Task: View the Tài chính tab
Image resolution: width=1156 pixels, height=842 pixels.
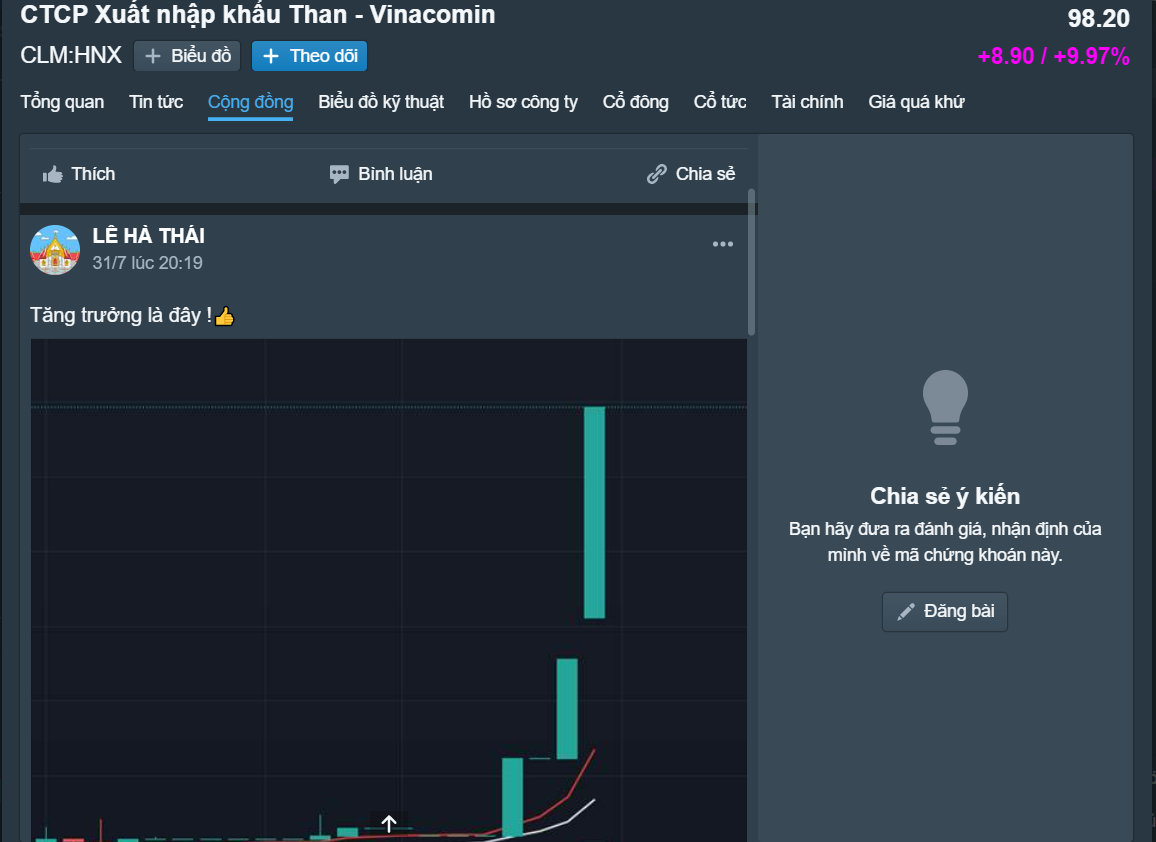Action: [807, 102]
